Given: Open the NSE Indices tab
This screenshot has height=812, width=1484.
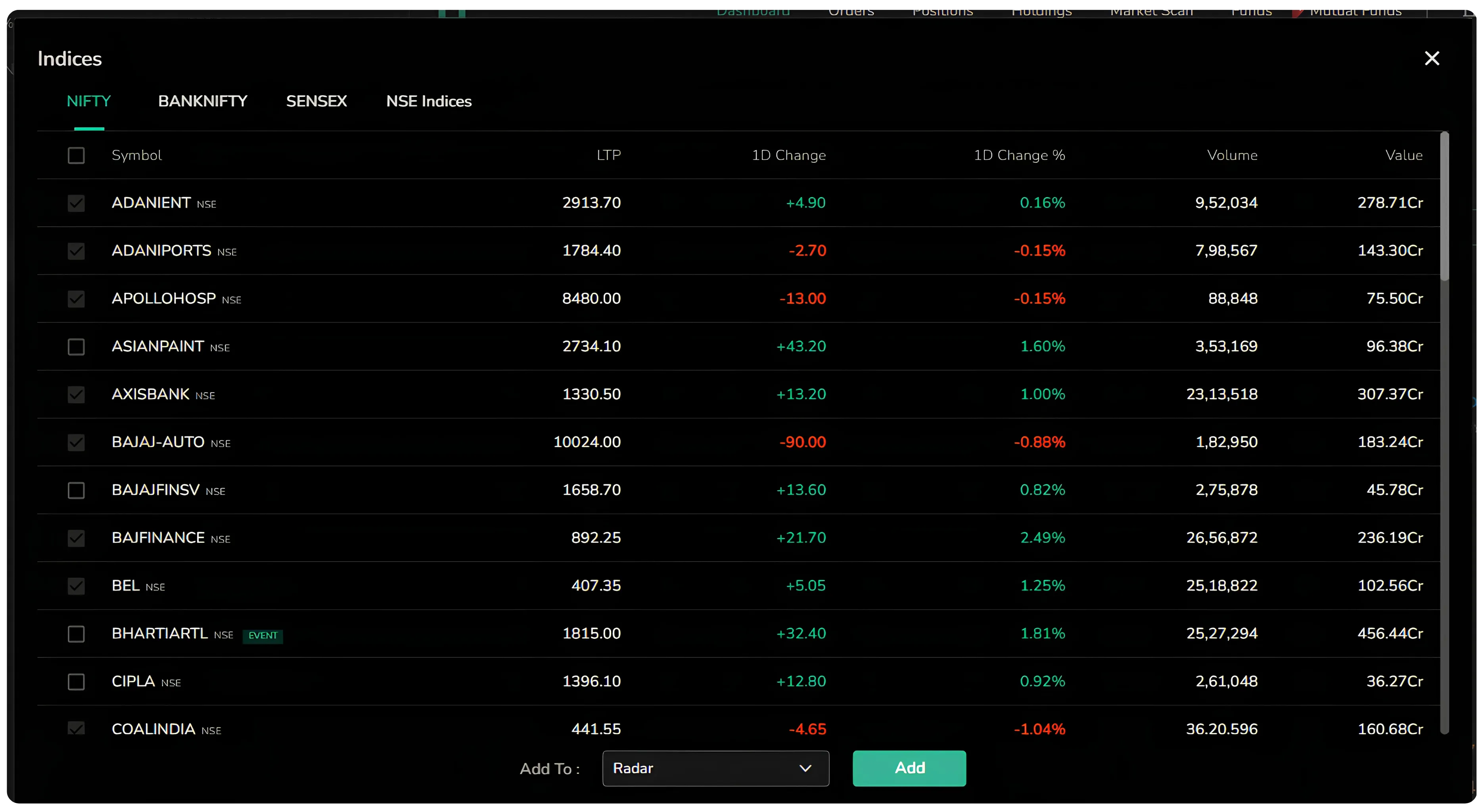Looking at the screenshot, I should pos(429,101).
